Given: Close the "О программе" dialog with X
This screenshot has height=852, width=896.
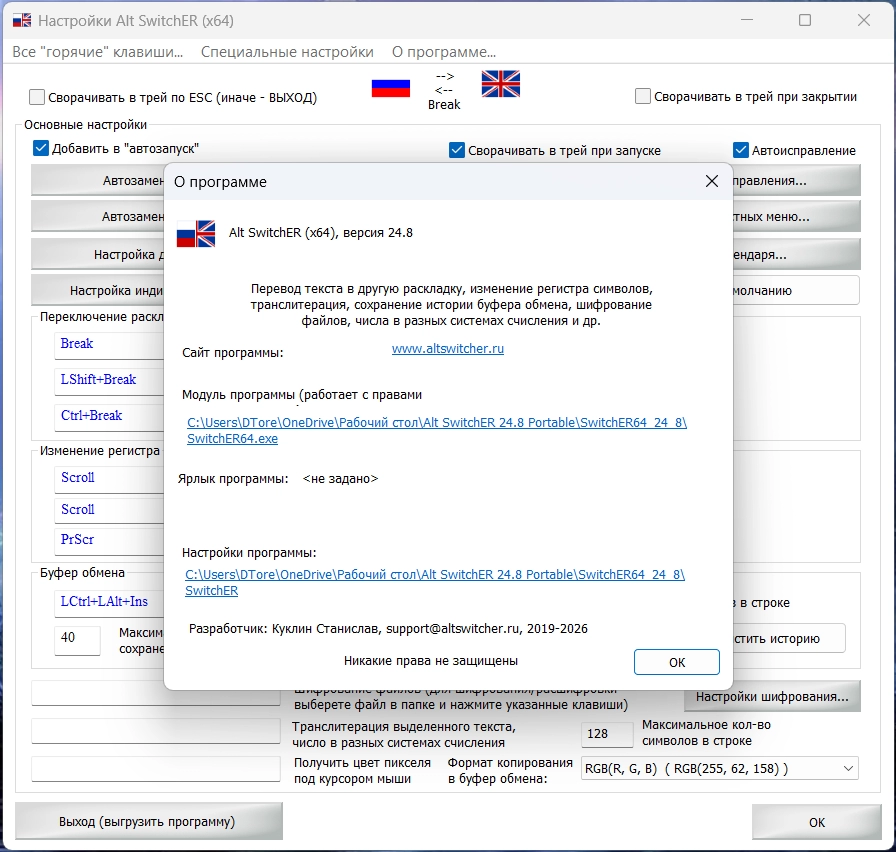Looking at the screenshot, I should pos(711,181).
